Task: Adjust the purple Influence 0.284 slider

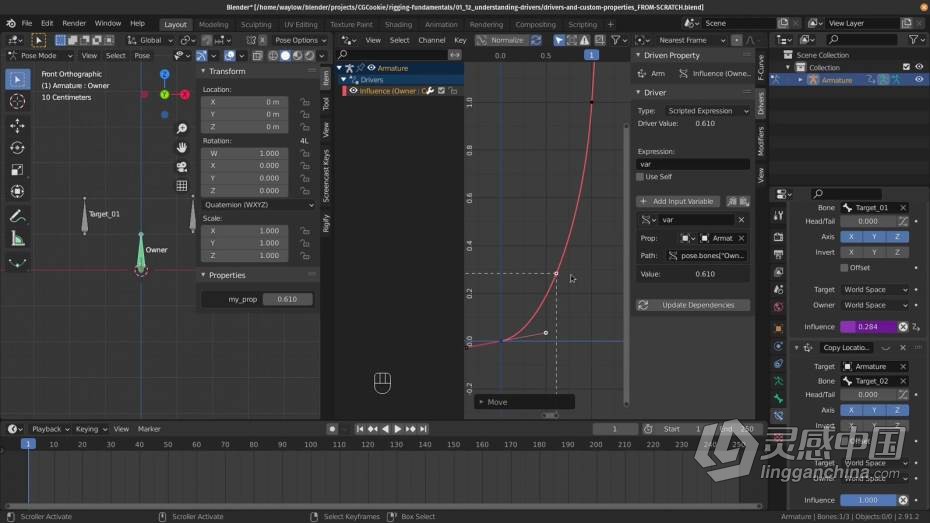Action: 868,327
